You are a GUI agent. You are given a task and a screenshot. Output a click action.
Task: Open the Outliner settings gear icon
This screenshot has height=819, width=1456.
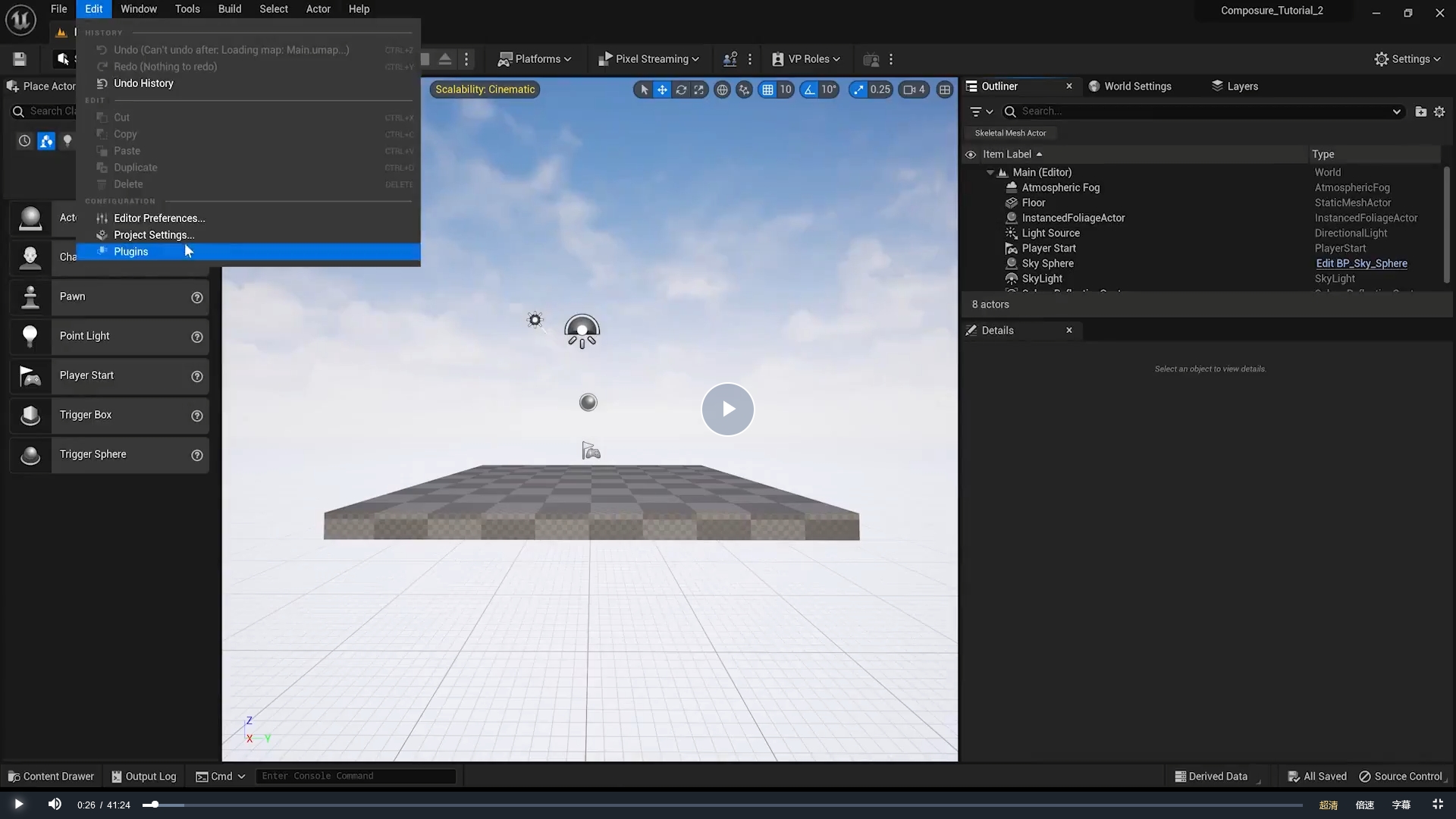(1439, 111)
